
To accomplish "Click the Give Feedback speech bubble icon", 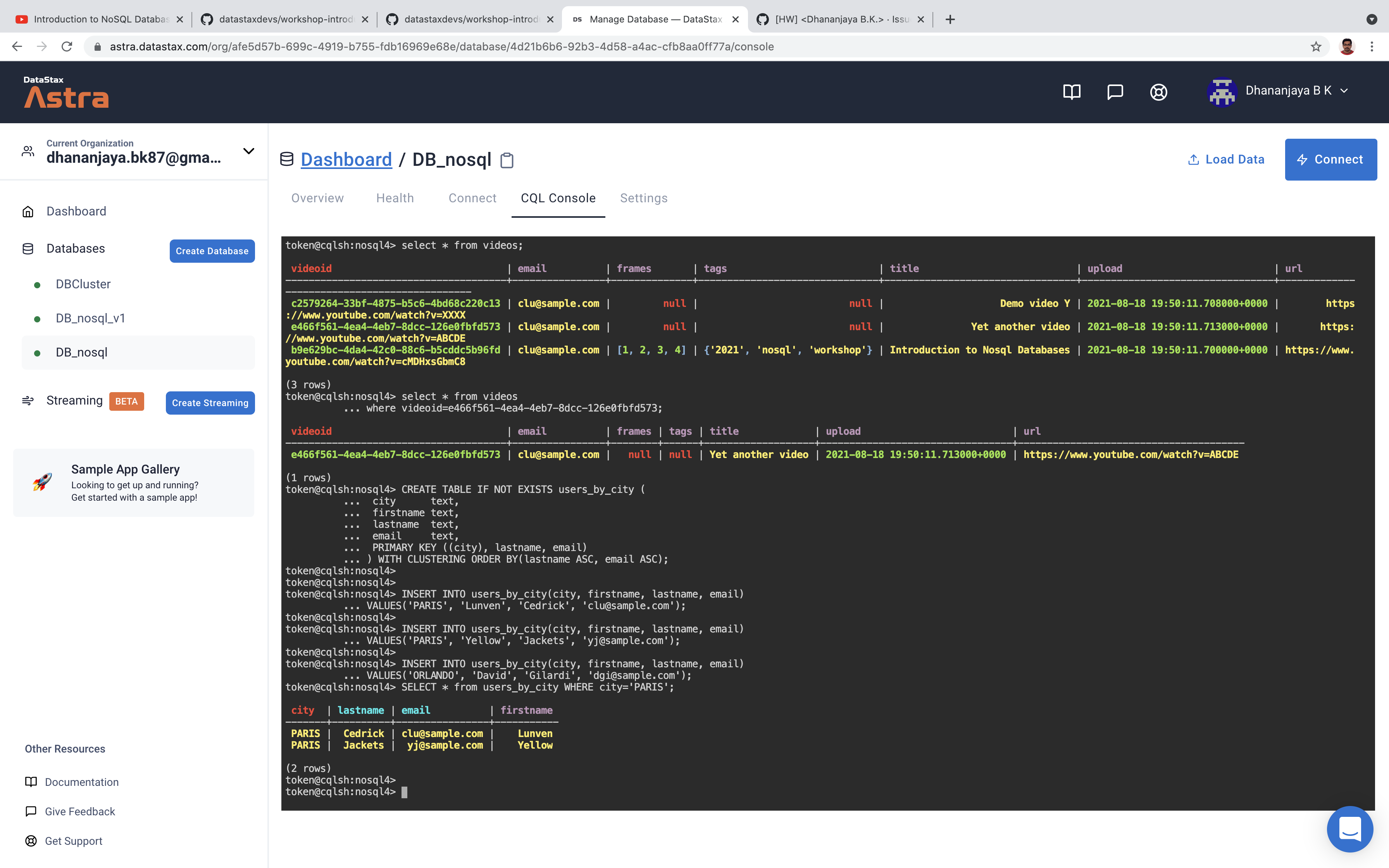I will [30, 811].
